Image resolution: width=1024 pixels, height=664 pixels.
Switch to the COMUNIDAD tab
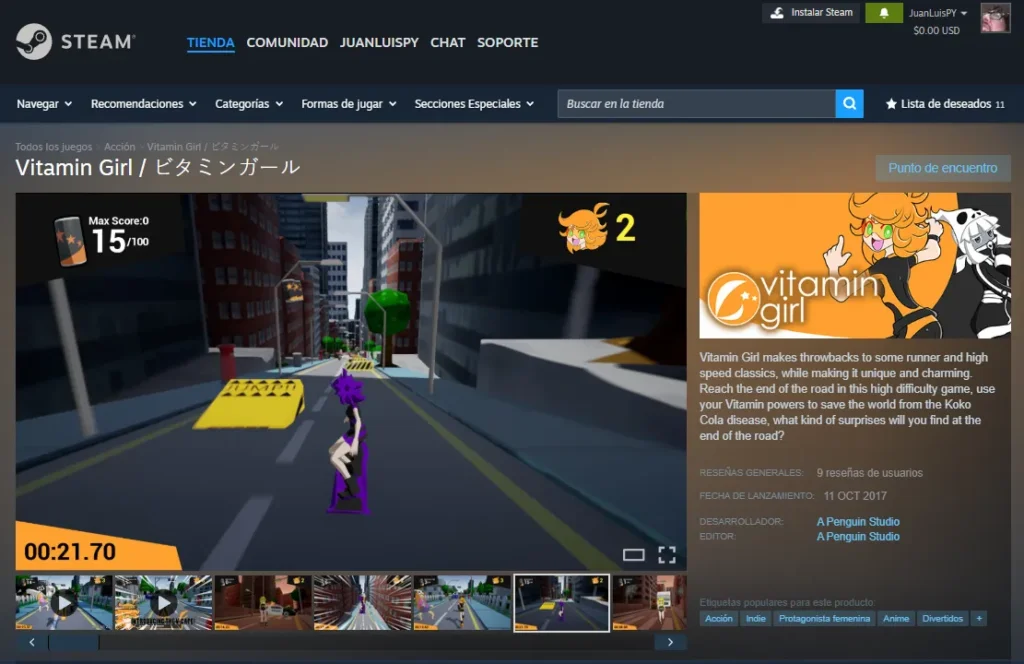[x=287, y=43]
